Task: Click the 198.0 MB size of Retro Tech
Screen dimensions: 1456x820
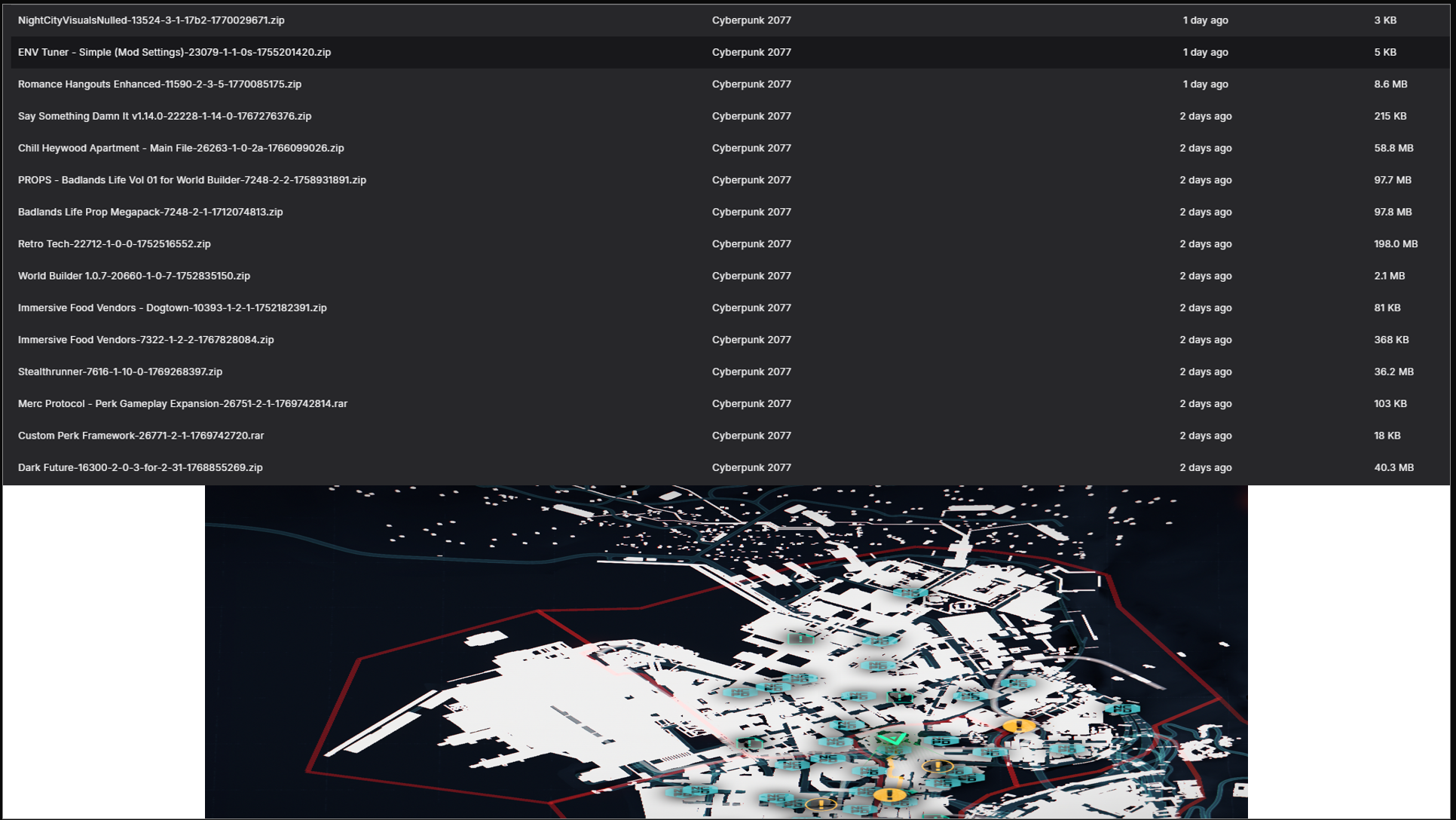Action: pyautogui.click(x=1395, y=244)
